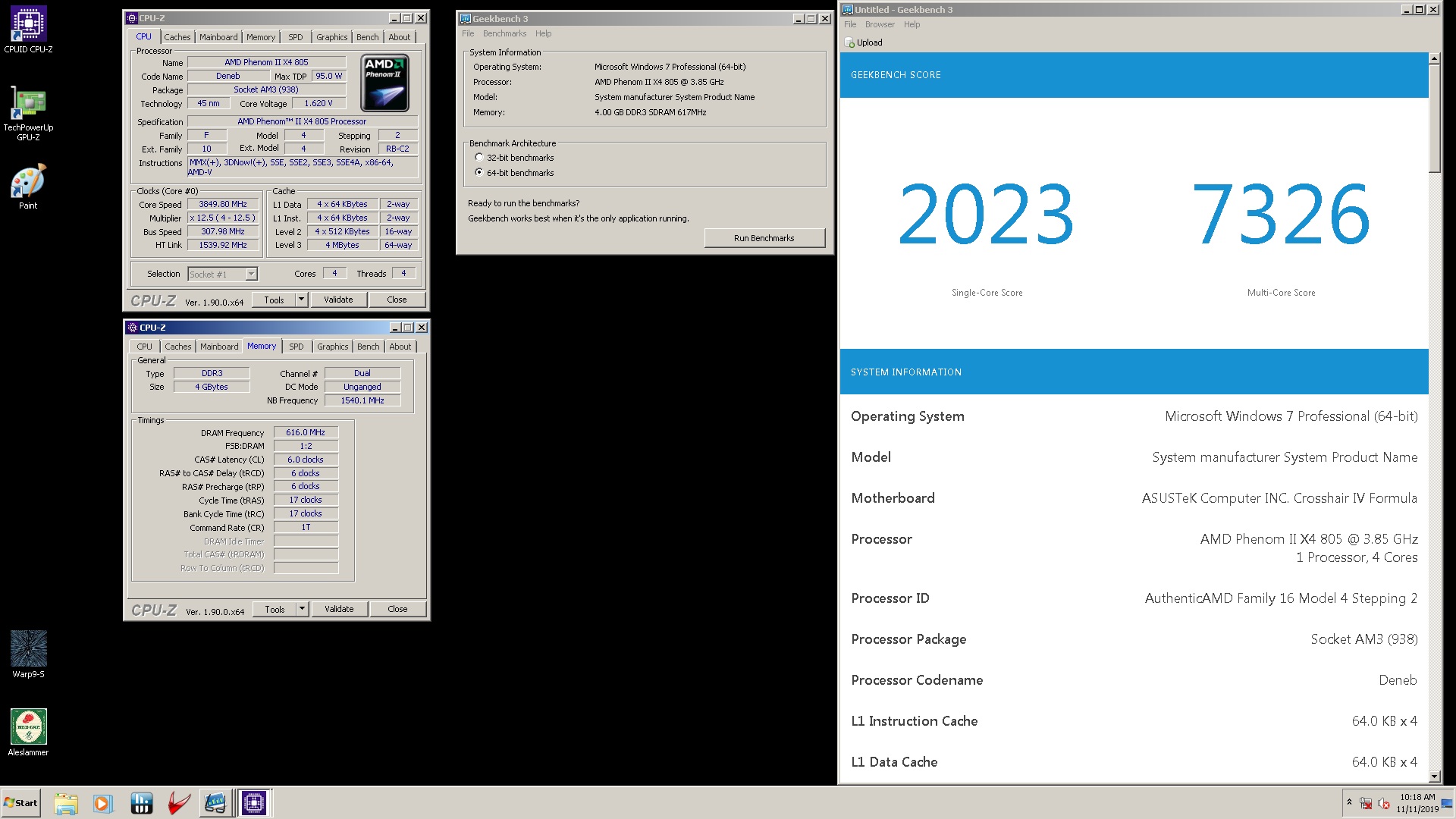
Task: Switch to CPU-Z in the taskbar
Action: pos(254,803)
